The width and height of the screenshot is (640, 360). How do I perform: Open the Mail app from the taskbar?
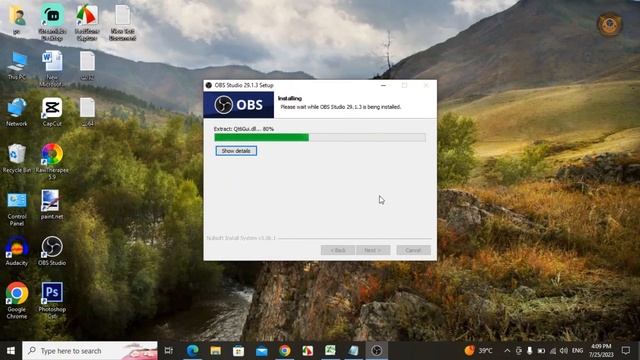coord(262,351)
